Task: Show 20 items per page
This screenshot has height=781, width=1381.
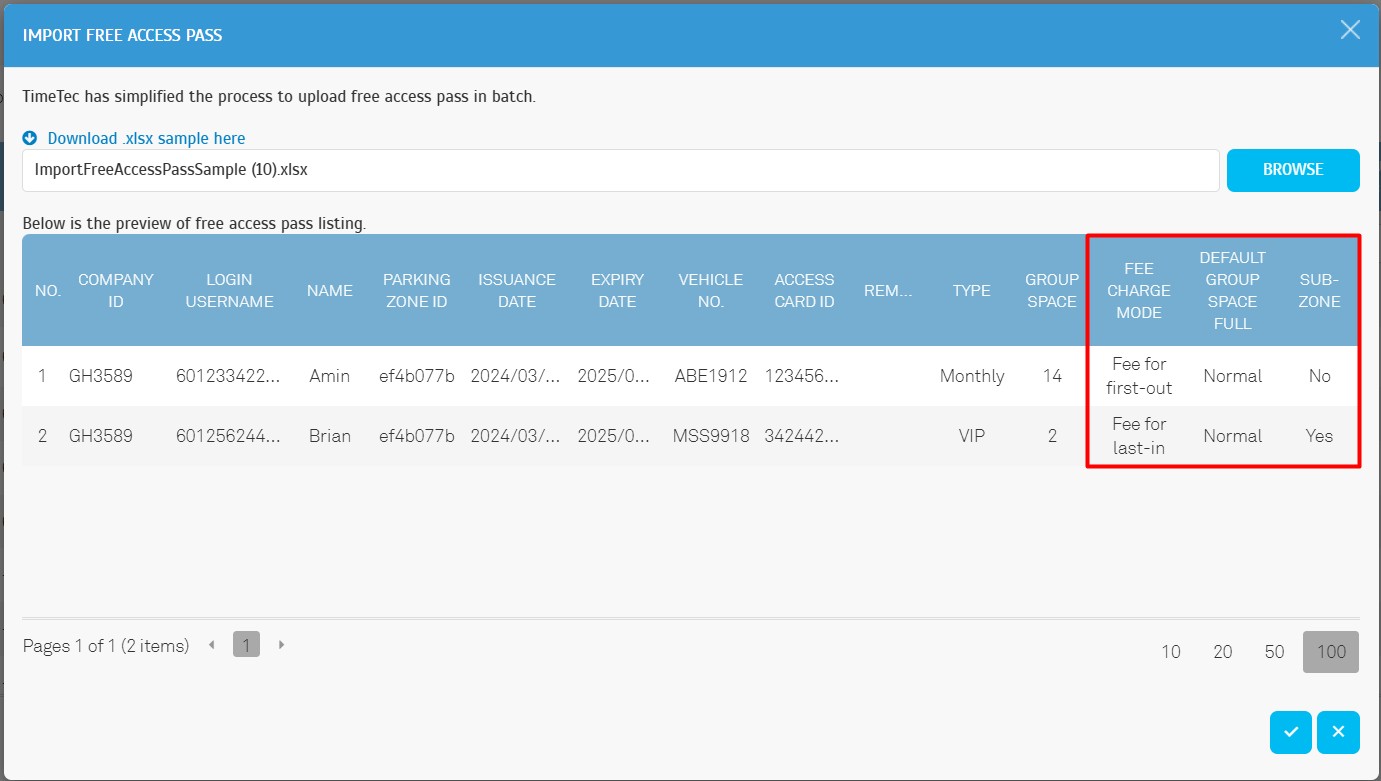Action: click(1222, 652)
